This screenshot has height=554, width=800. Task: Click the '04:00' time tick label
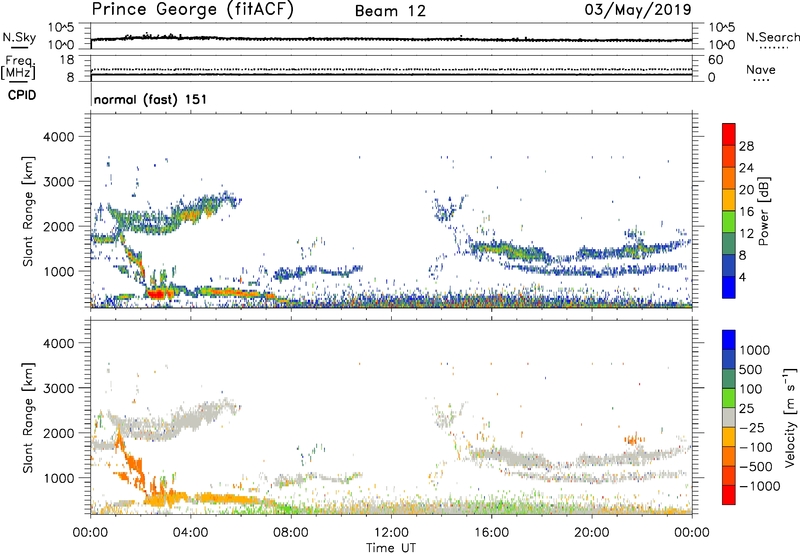coord(190,533)
